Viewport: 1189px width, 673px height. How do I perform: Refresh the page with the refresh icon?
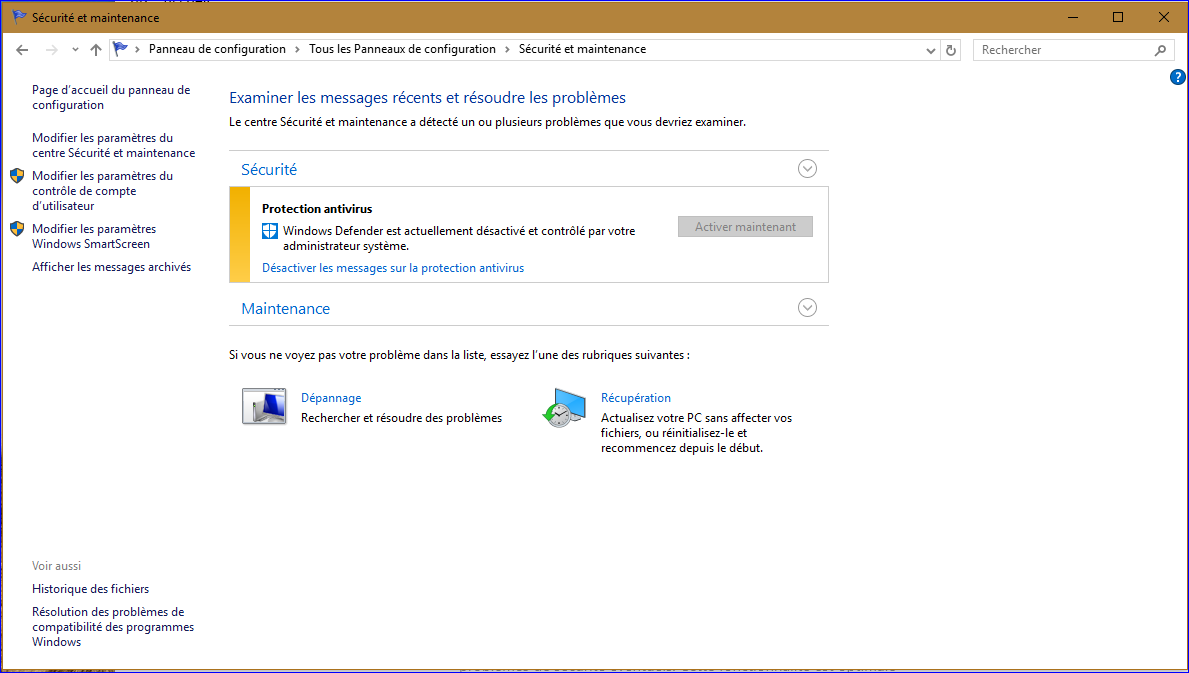[950, 50]
